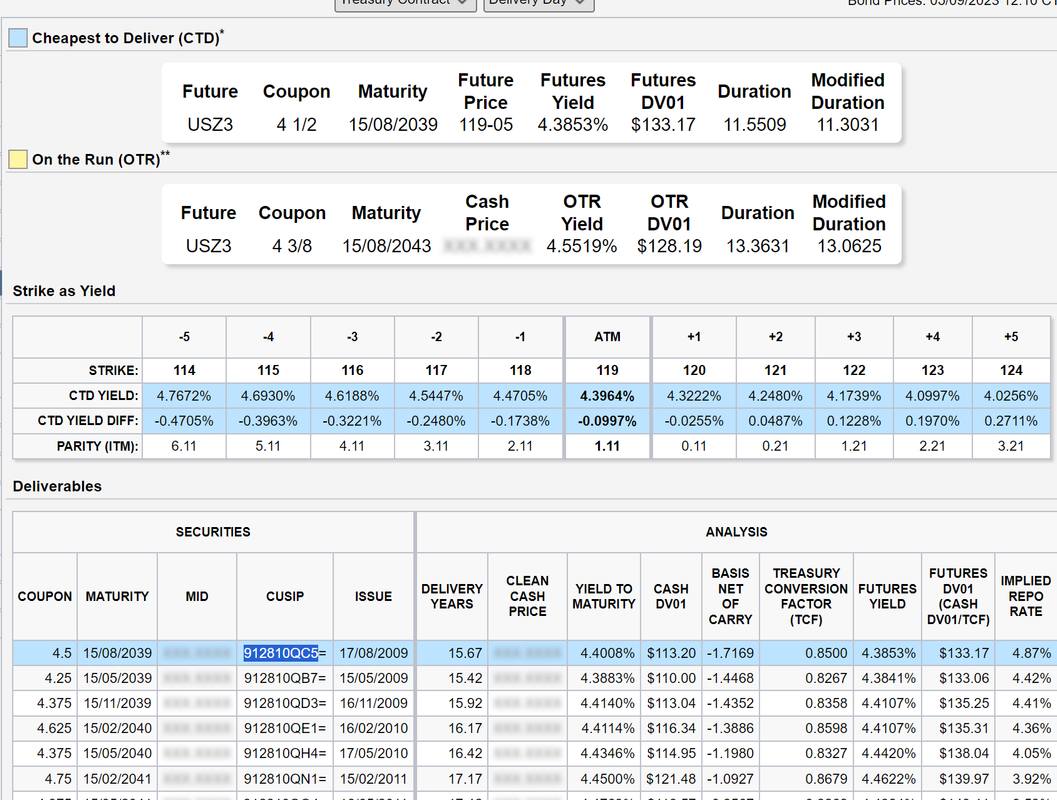Click CTD yield diff 0.2711% cell
The width and height of the screenshot is (1057, 800).
pos(1011,421)
